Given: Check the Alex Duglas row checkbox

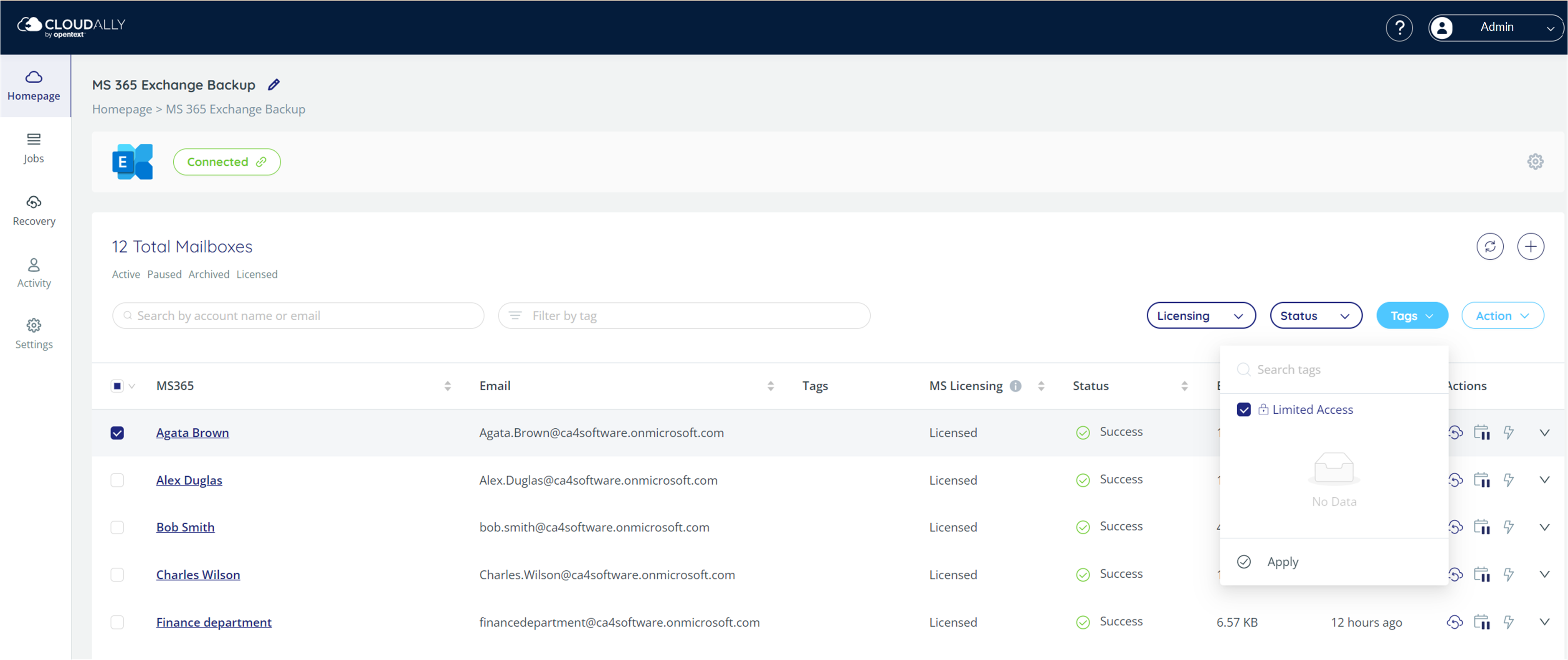Looking at the screenshot, I should (117, 480).
